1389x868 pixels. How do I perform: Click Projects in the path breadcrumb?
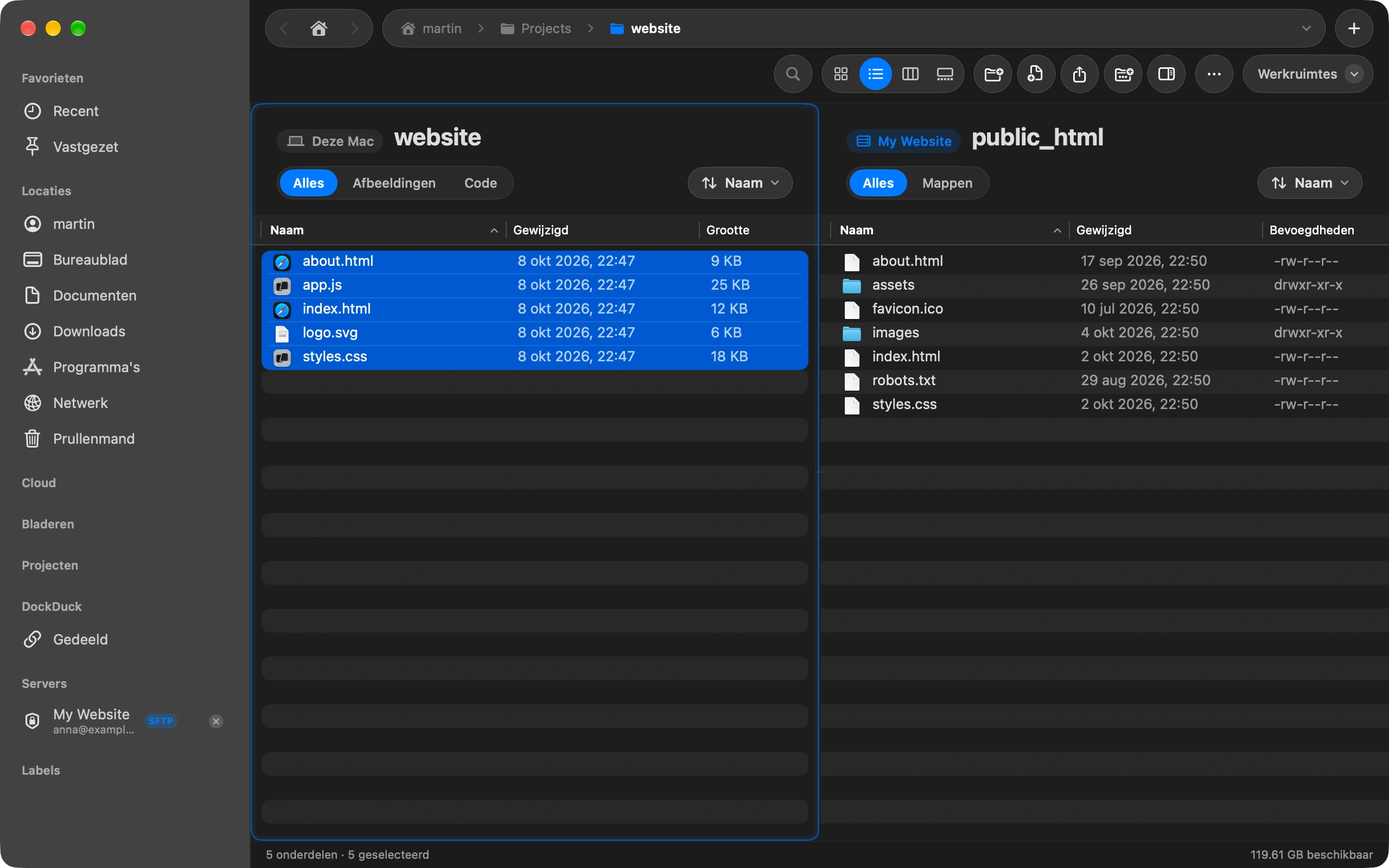[x=536, y=28]
